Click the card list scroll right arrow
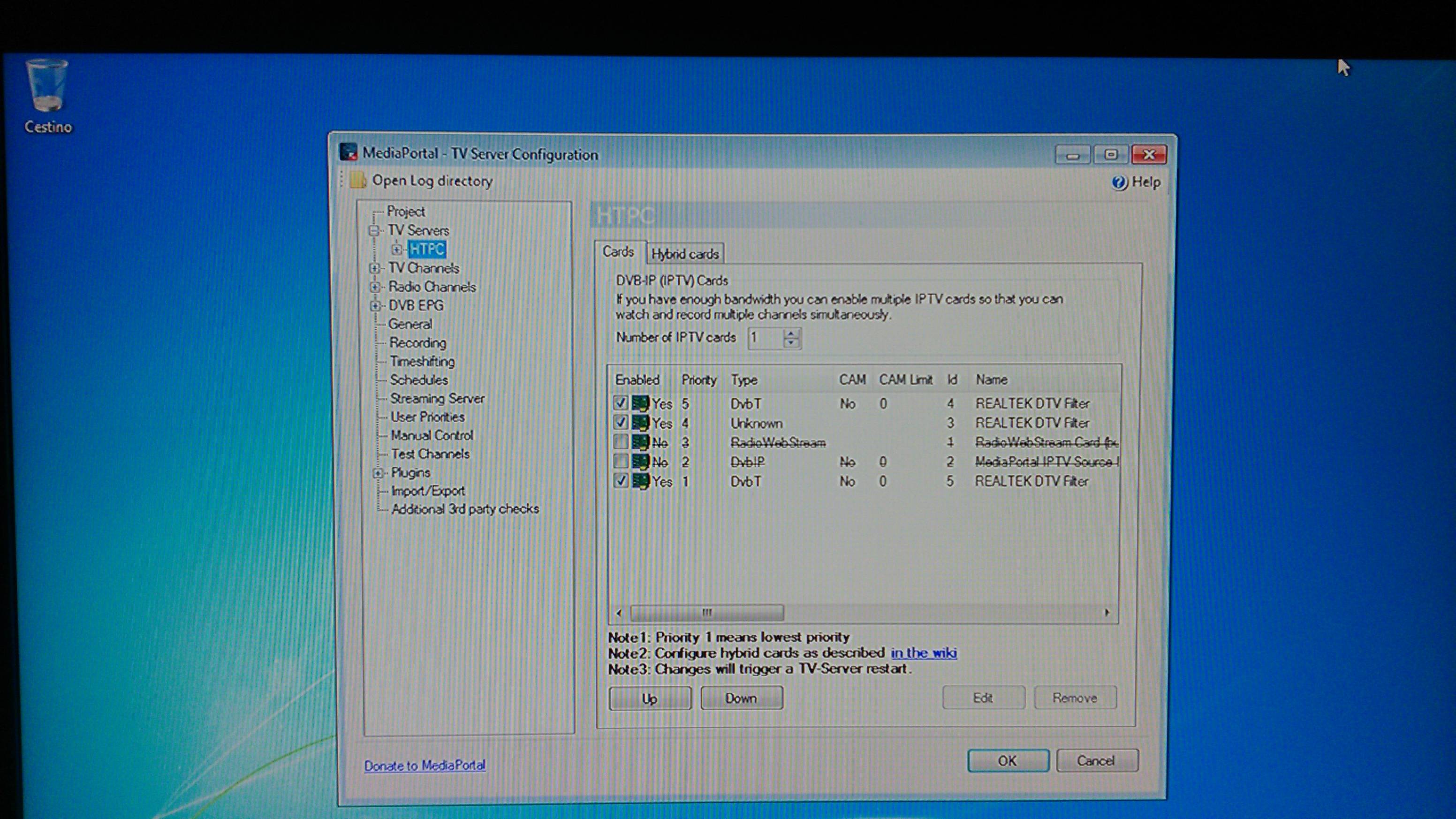This screenshot has width=1456, height=819. pyautogui.click(x=1107, y=612)
